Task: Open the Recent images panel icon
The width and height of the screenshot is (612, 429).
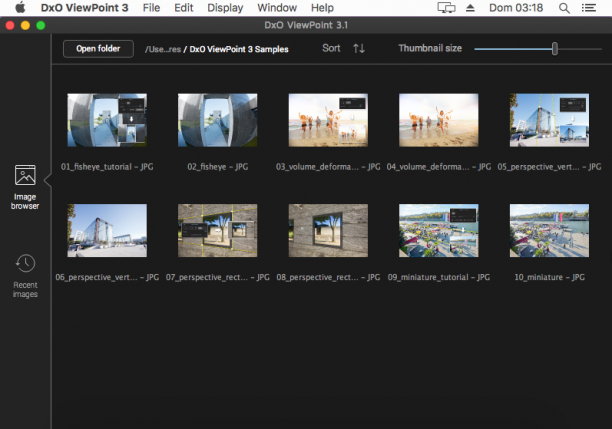Action: click(x=25, y=263)
